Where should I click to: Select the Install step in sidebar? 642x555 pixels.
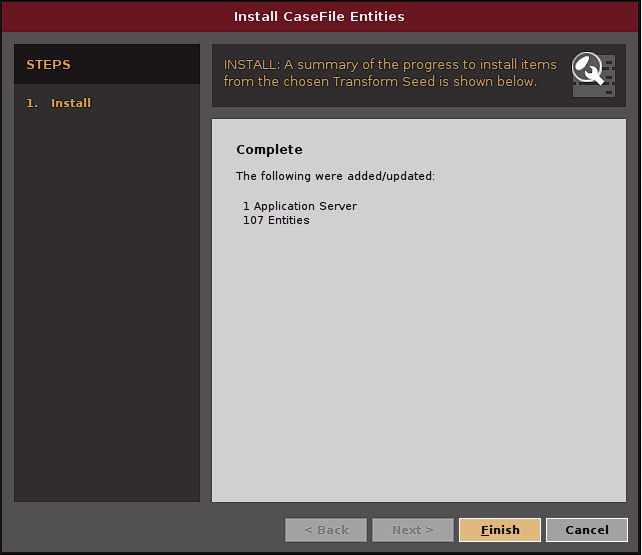pyautogui.click(x=71, y=103)
